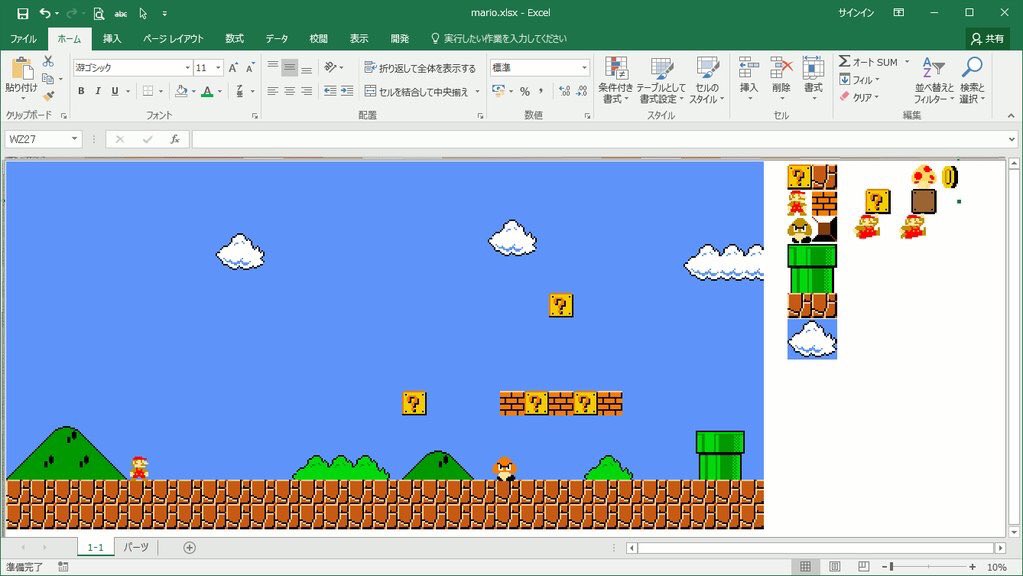Toggle underline formatting
The height and width of the screenshot is (576, 1023).
(x=115, y=91)
